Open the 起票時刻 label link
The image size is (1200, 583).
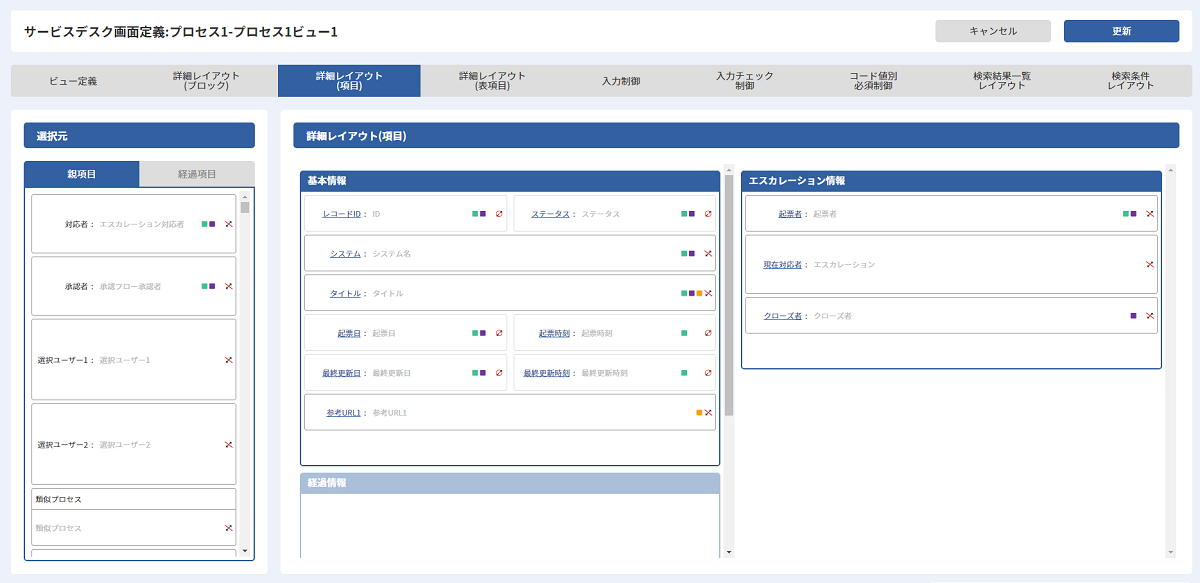(x=554, y=333)
